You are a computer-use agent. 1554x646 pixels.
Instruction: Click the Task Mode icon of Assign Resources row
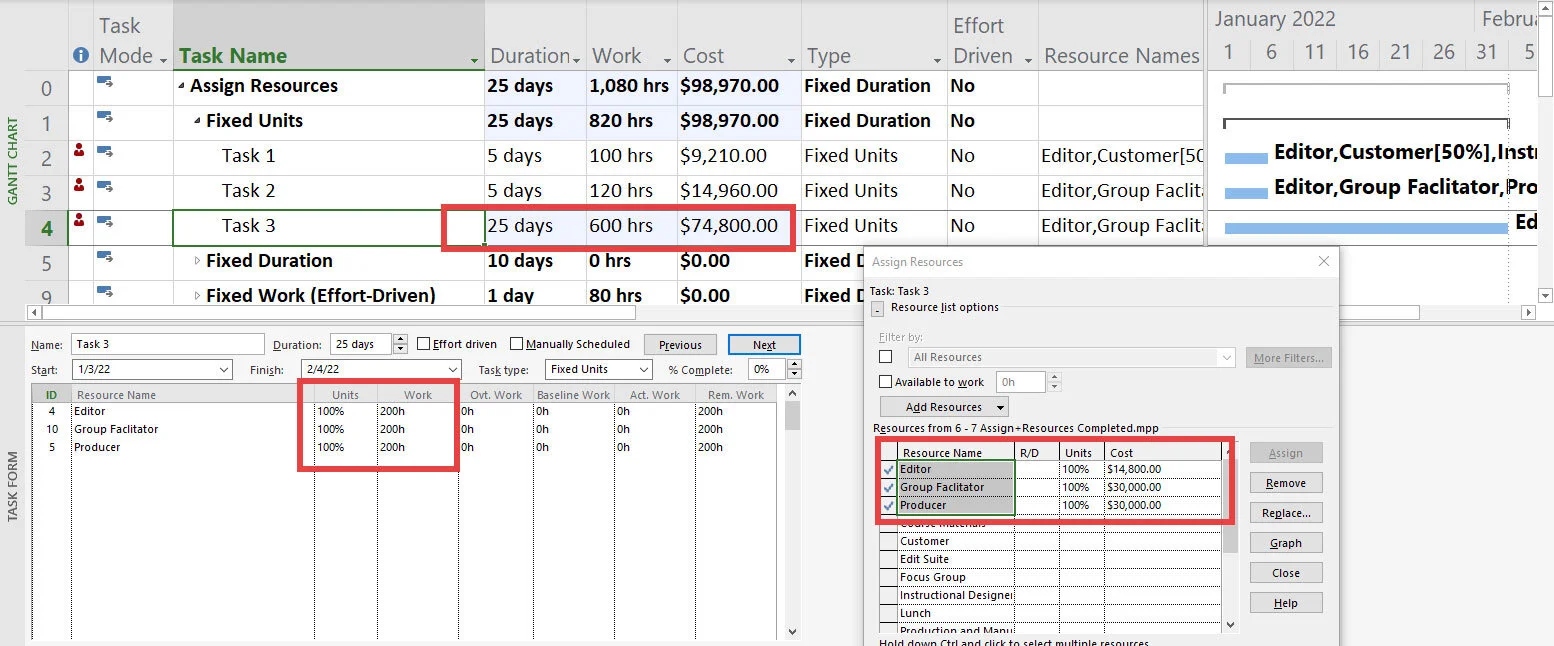(x=104, y=82)
